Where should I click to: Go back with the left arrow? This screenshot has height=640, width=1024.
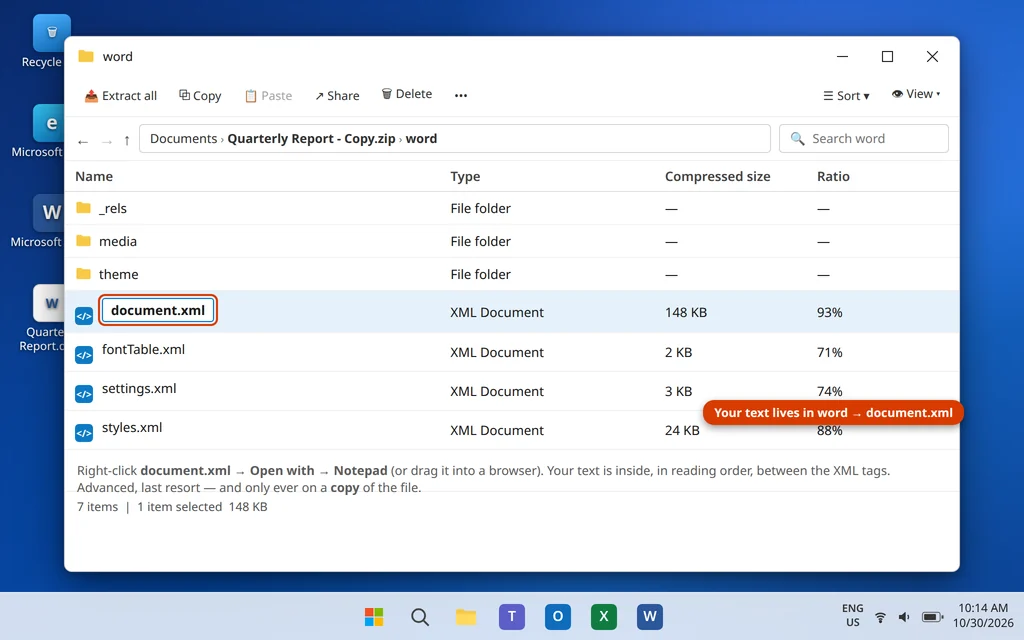[x=83, y=141]
